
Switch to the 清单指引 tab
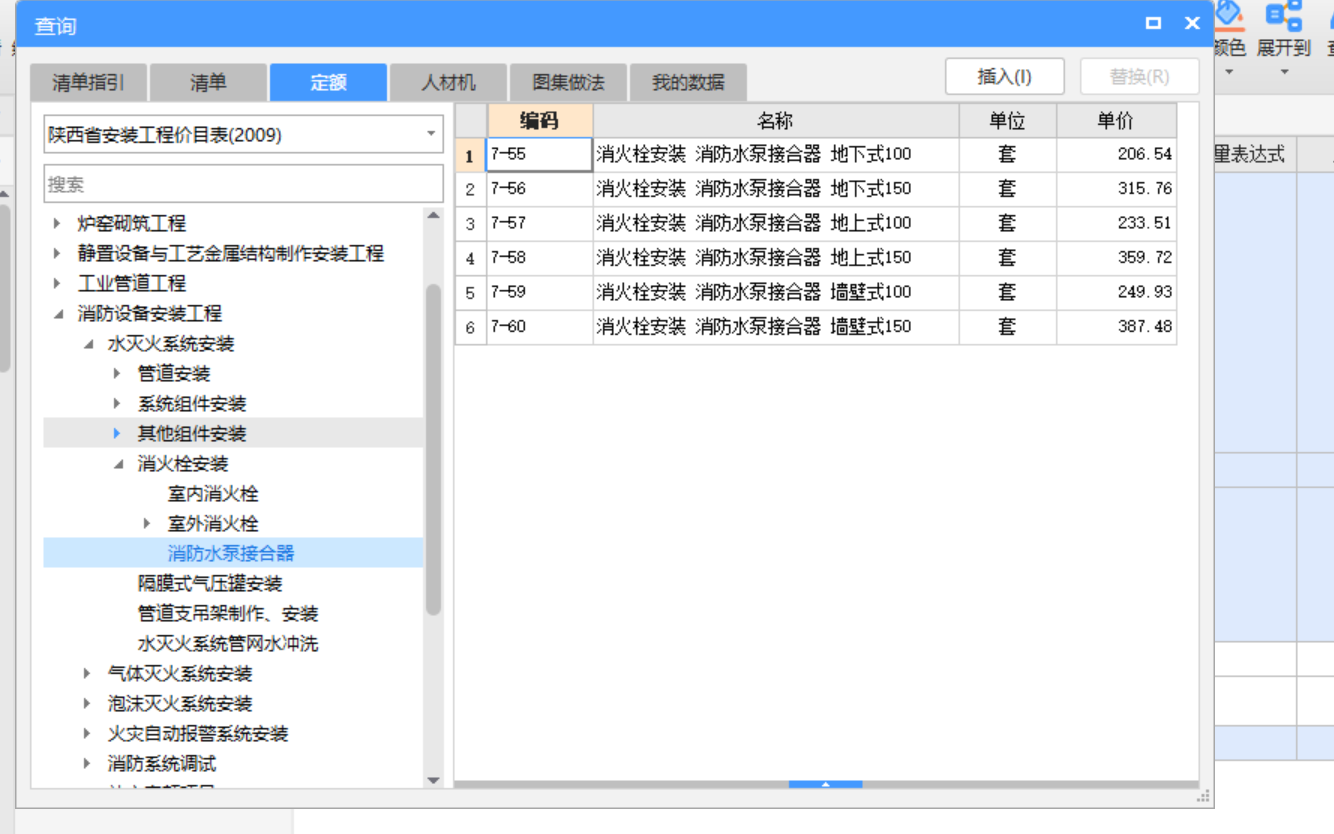point(88,83)
